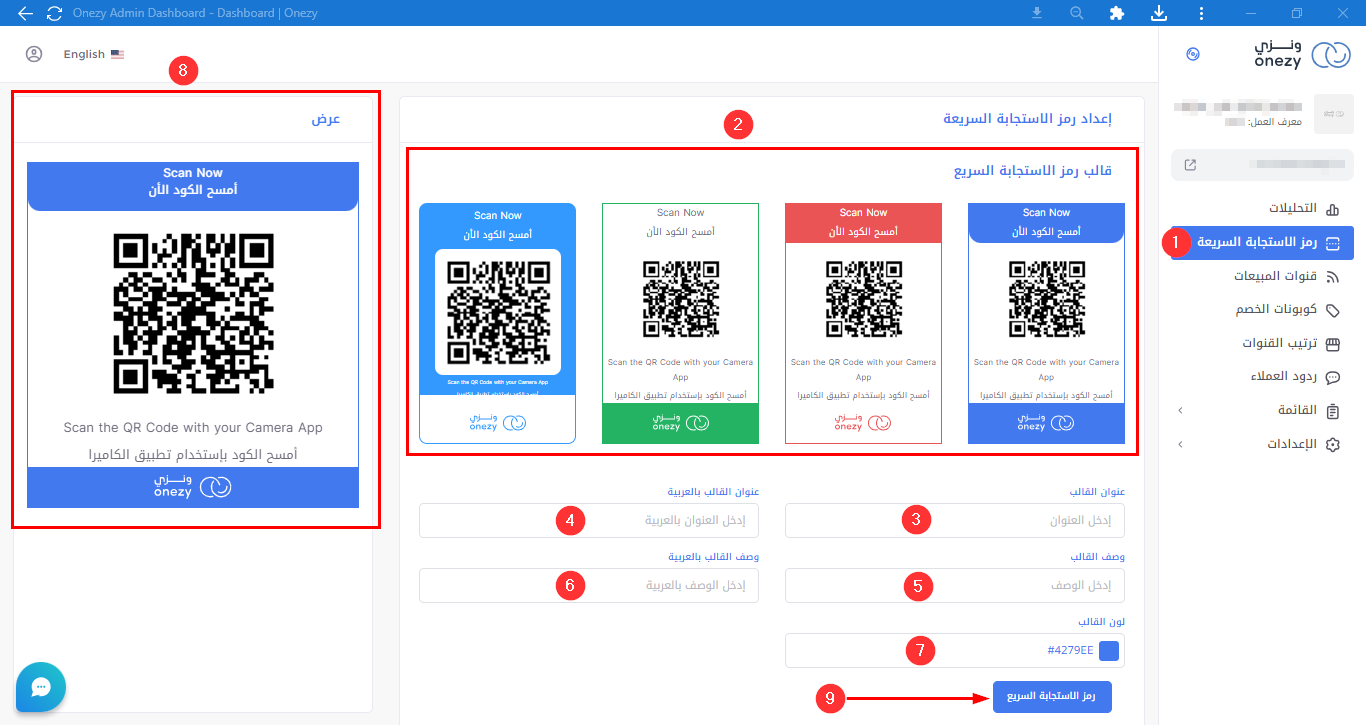Focus the Arabic title input field
Image resolution: width=1366 pixels, height=725 pixels.
coord(589,520)
